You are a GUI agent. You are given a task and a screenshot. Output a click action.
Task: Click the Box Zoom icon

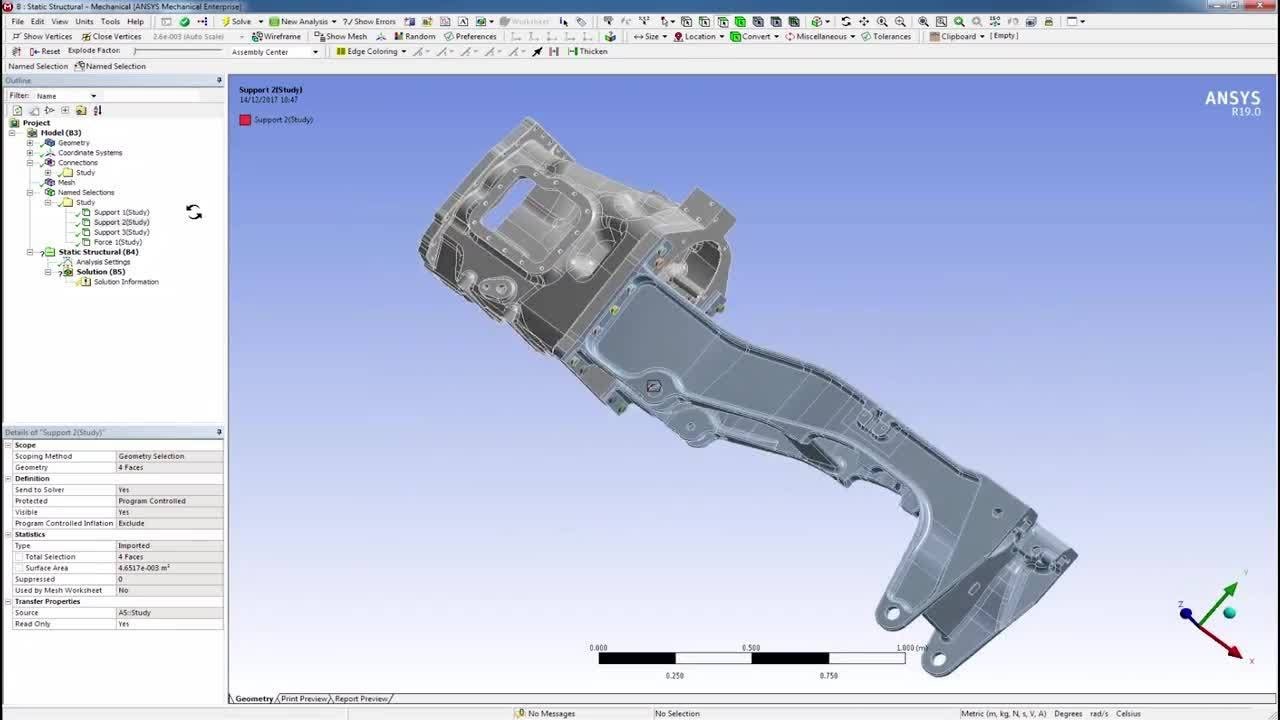[x=900, y=21]
